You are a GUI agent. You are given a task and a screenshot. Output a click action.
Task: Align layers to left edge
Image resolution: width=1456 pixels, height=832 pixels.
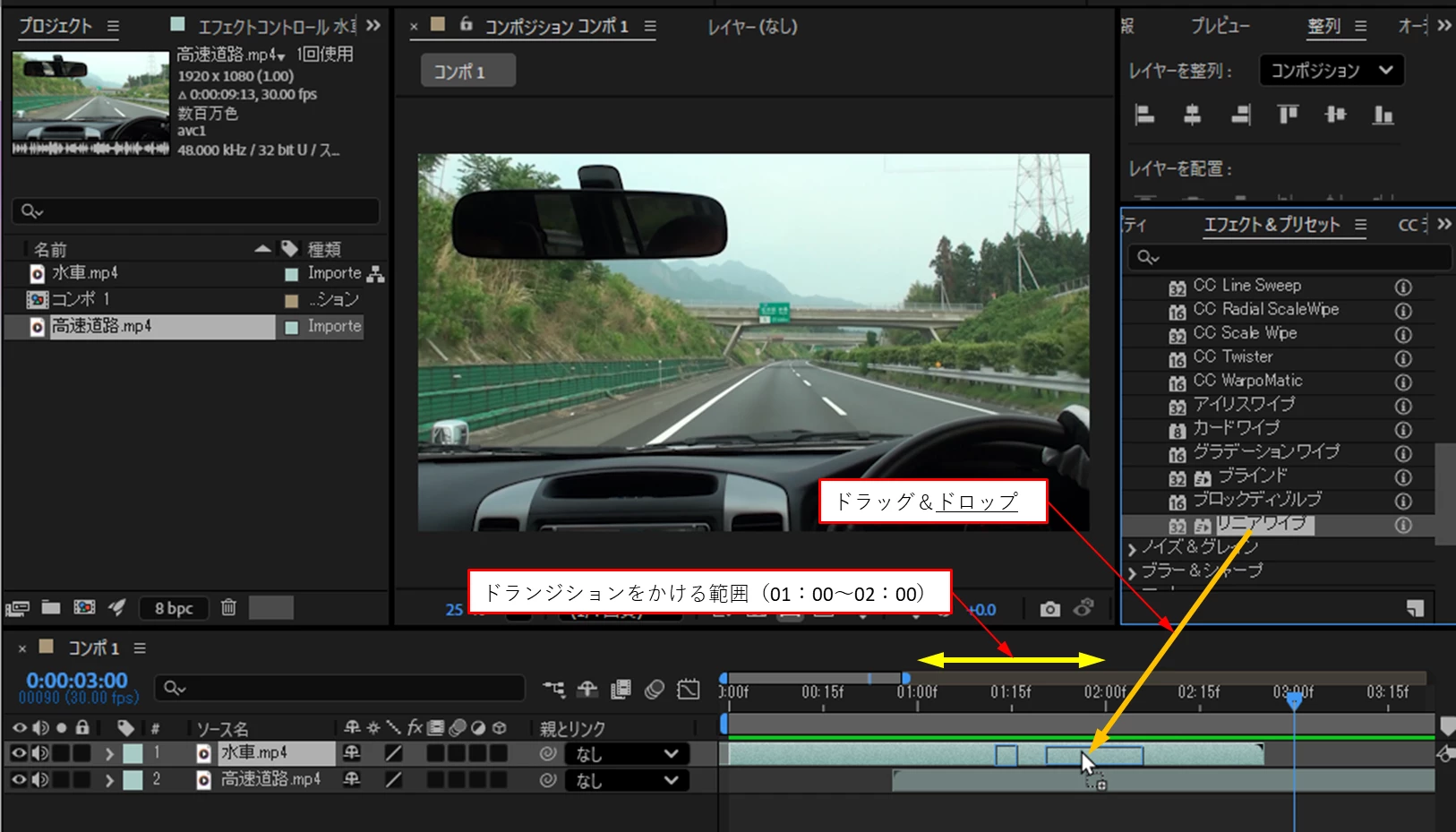1144,115
